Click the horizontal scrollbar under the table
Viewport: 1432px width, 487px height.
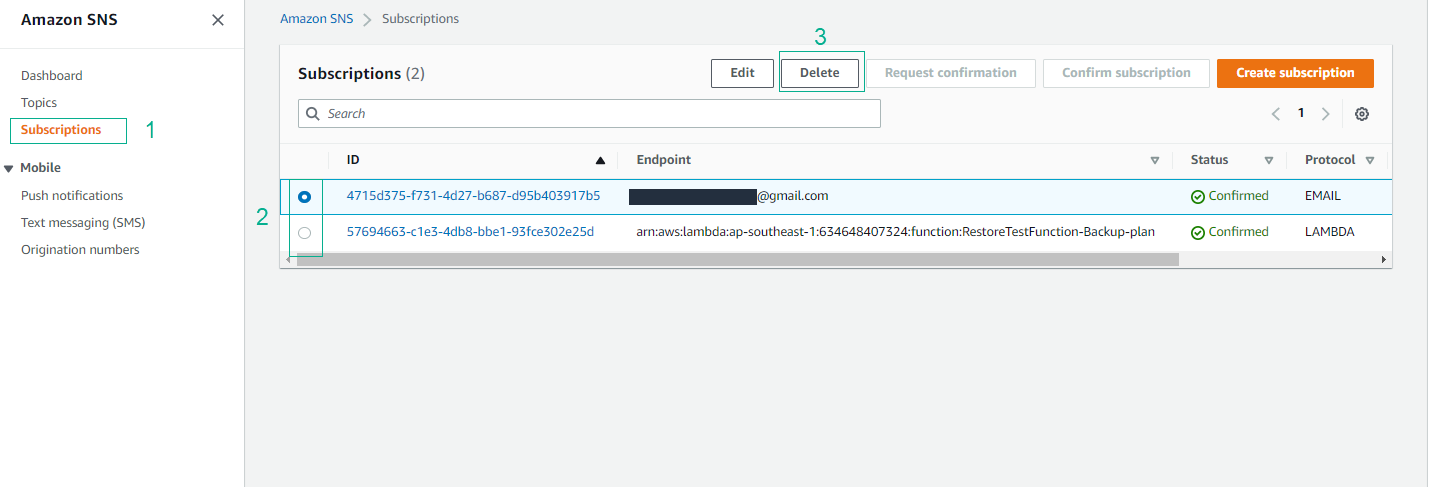point(737,259)
